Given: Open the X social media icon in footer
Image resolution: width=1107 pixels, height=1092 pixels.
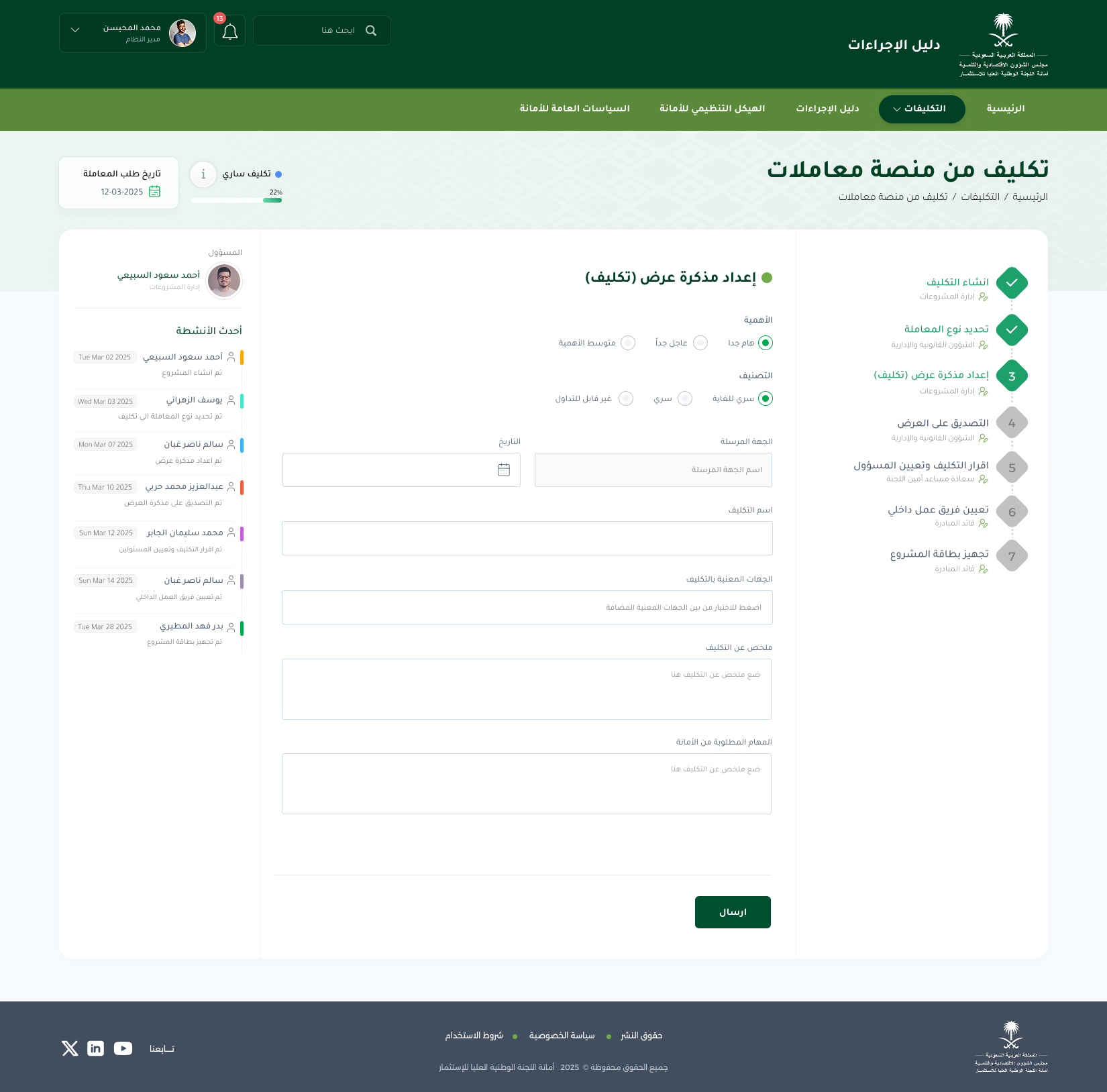Looking at the screenshot, I should tap(70, 1048).
